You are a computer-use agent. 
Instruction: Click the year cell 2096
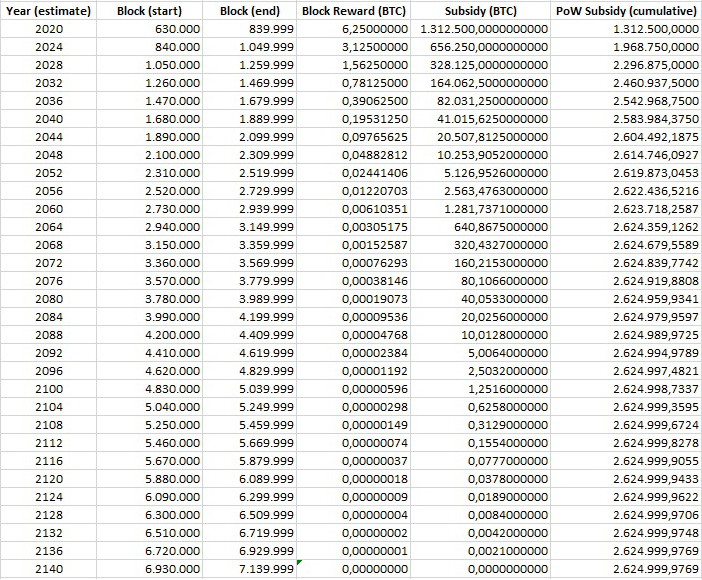[48, 371]
